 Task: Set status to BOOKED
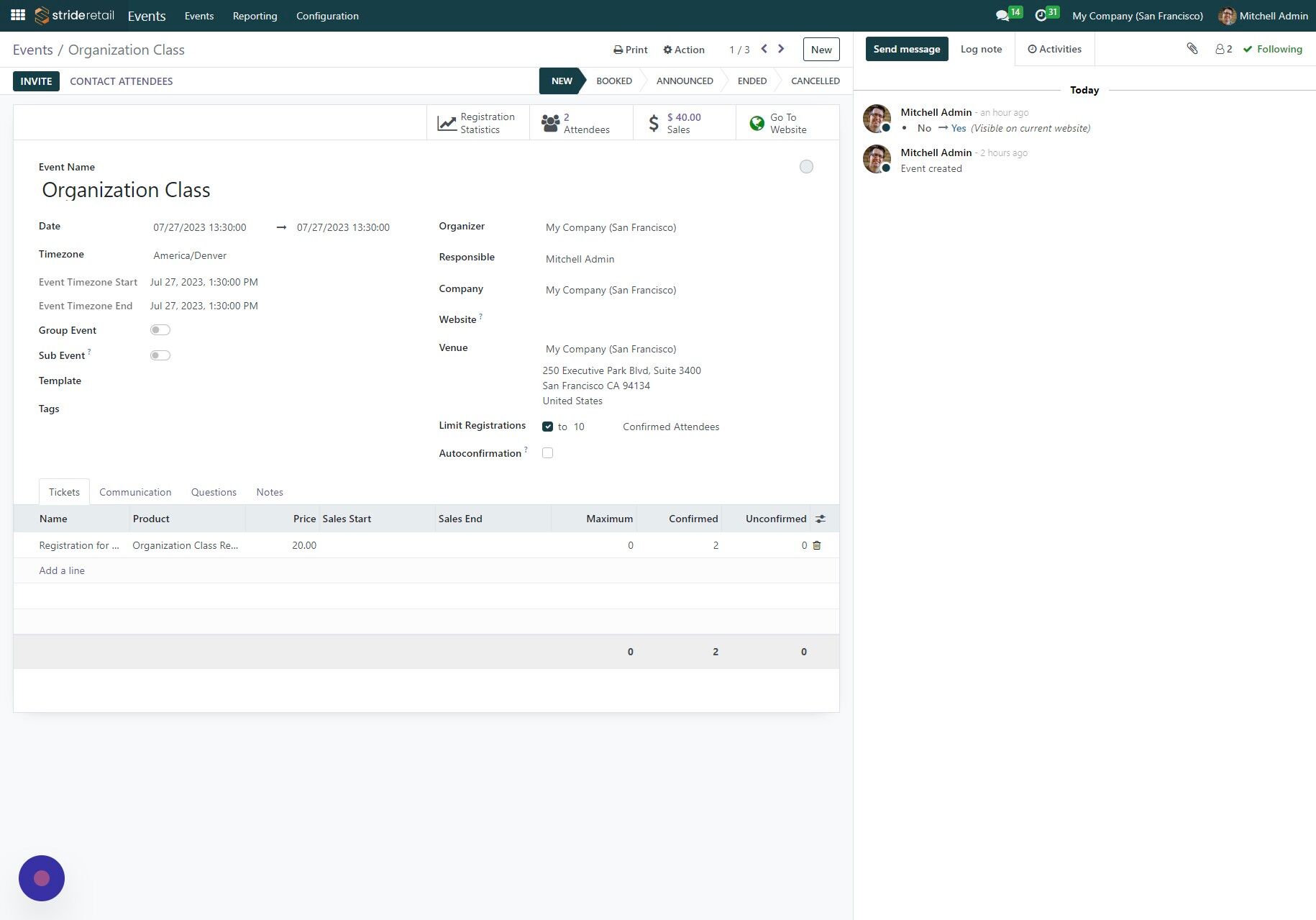pos(614,81)
